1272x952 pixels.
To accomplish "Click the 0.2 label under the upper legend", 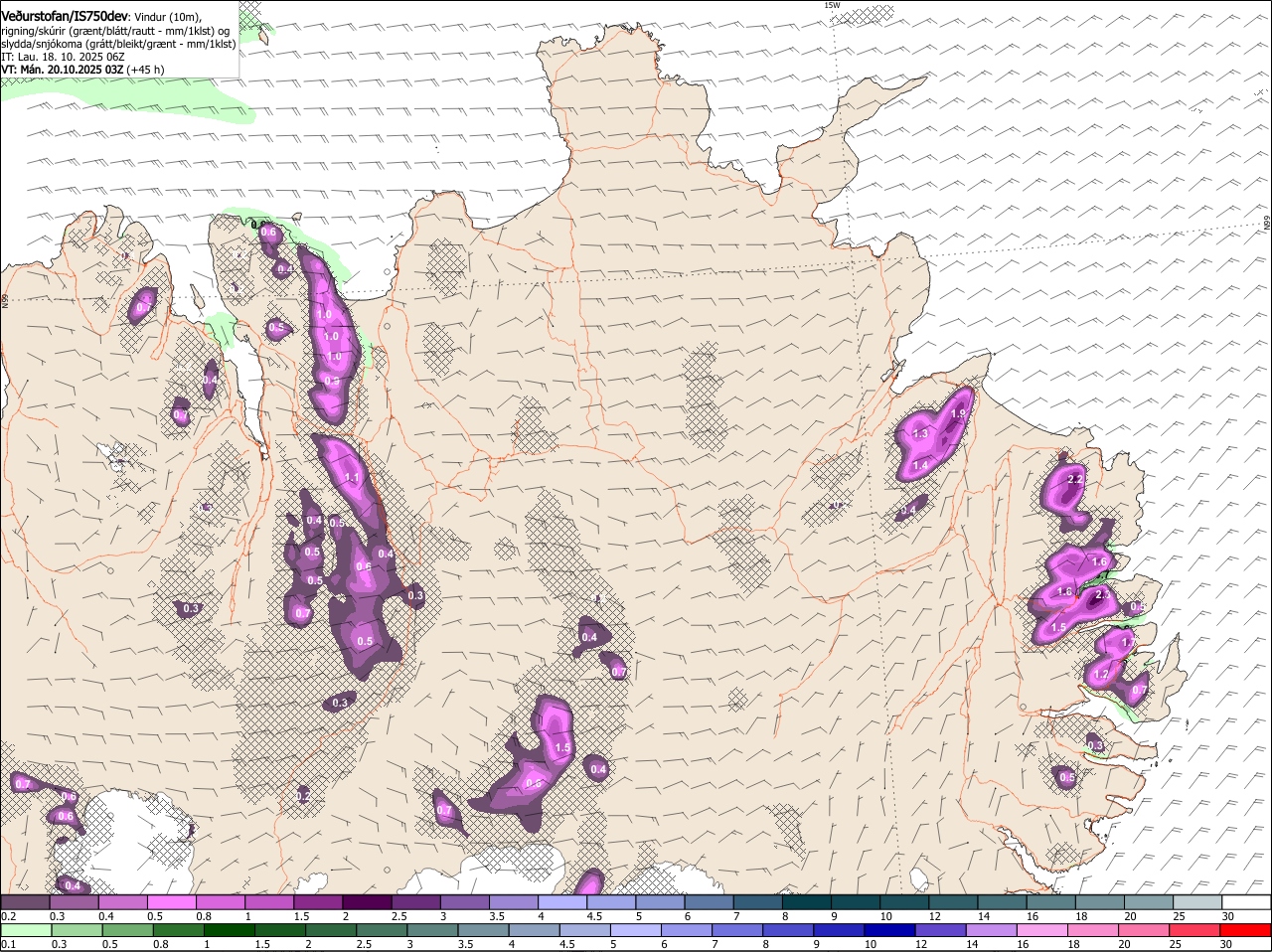I will point(8,916).
